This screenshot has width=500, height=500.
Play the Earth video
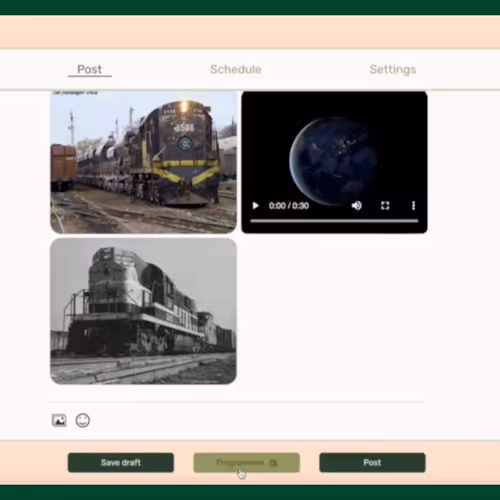256,206
